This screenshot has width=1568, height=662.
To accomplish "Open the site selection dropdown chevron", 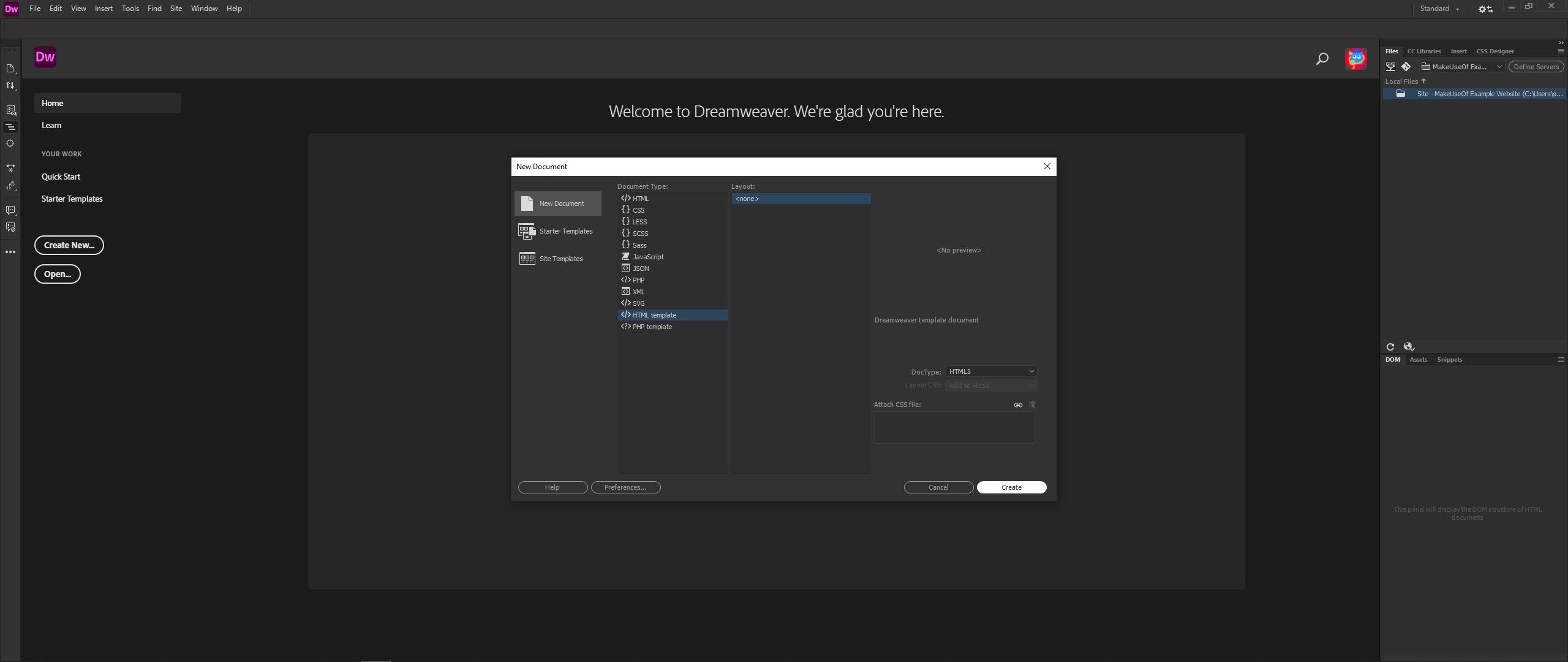I will [x=1500, y=67].
